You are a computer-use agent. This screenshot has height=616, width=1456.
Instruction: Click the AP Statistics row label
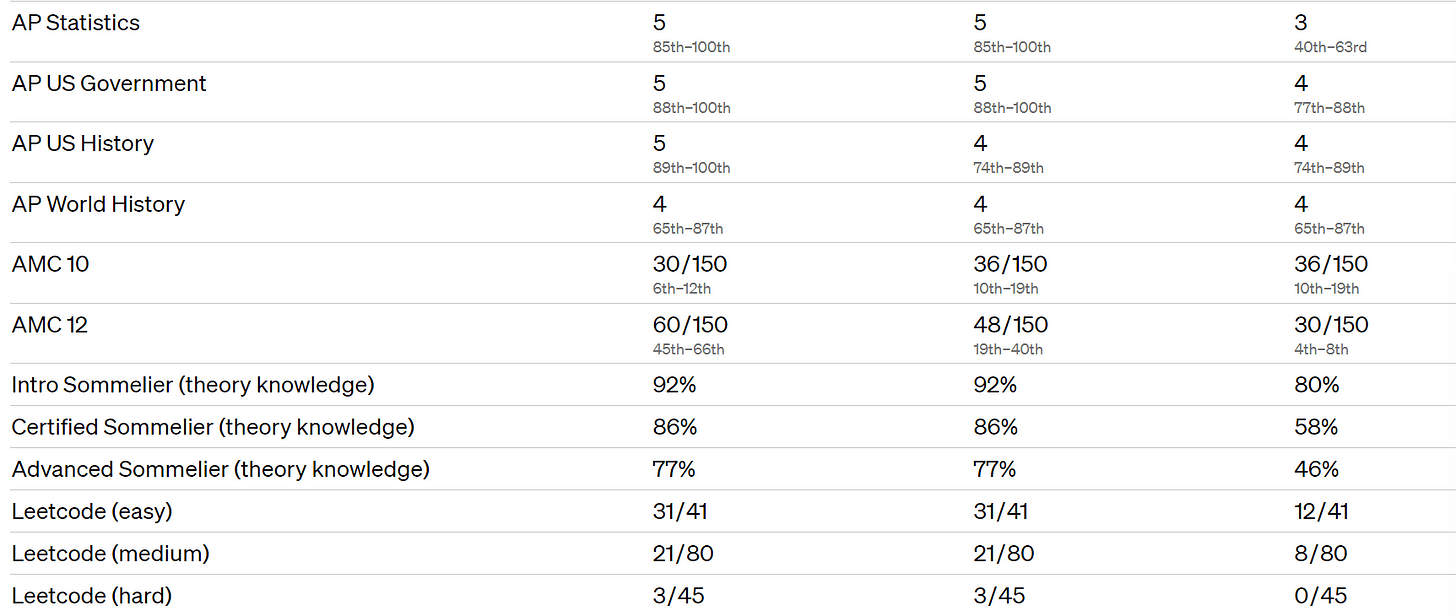point(76,23)
